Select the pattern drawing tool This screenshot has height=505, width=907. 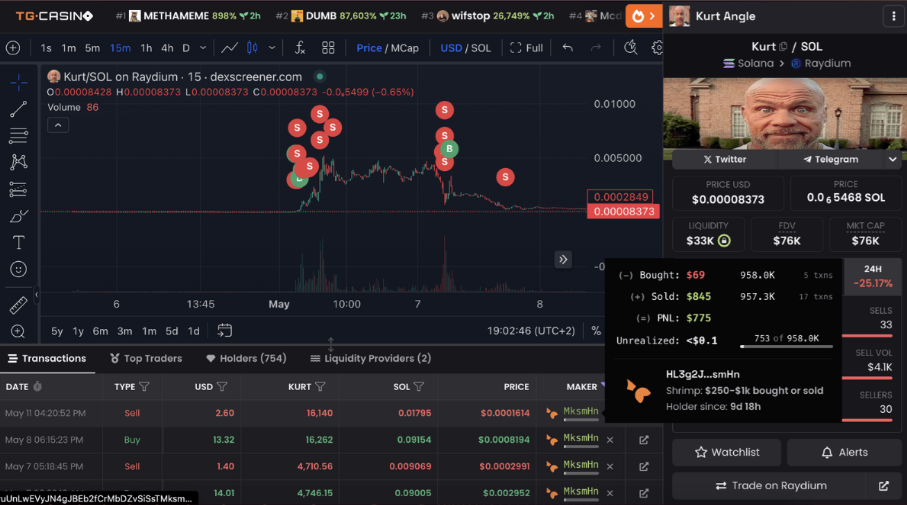(x=19, y=162)
